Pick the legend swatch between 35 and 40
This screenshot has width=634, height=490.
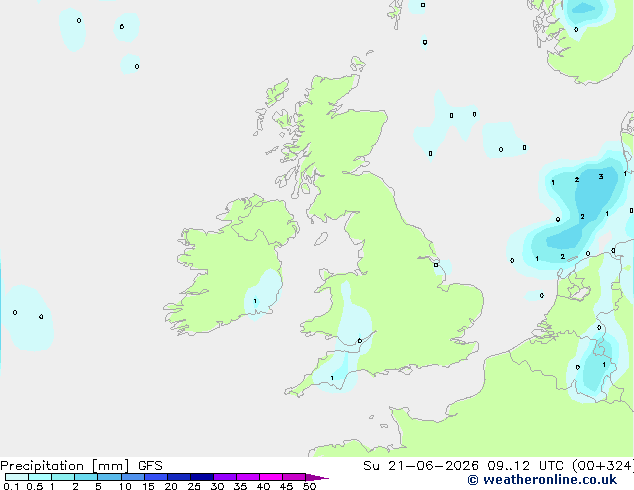(x=248, y=477)
